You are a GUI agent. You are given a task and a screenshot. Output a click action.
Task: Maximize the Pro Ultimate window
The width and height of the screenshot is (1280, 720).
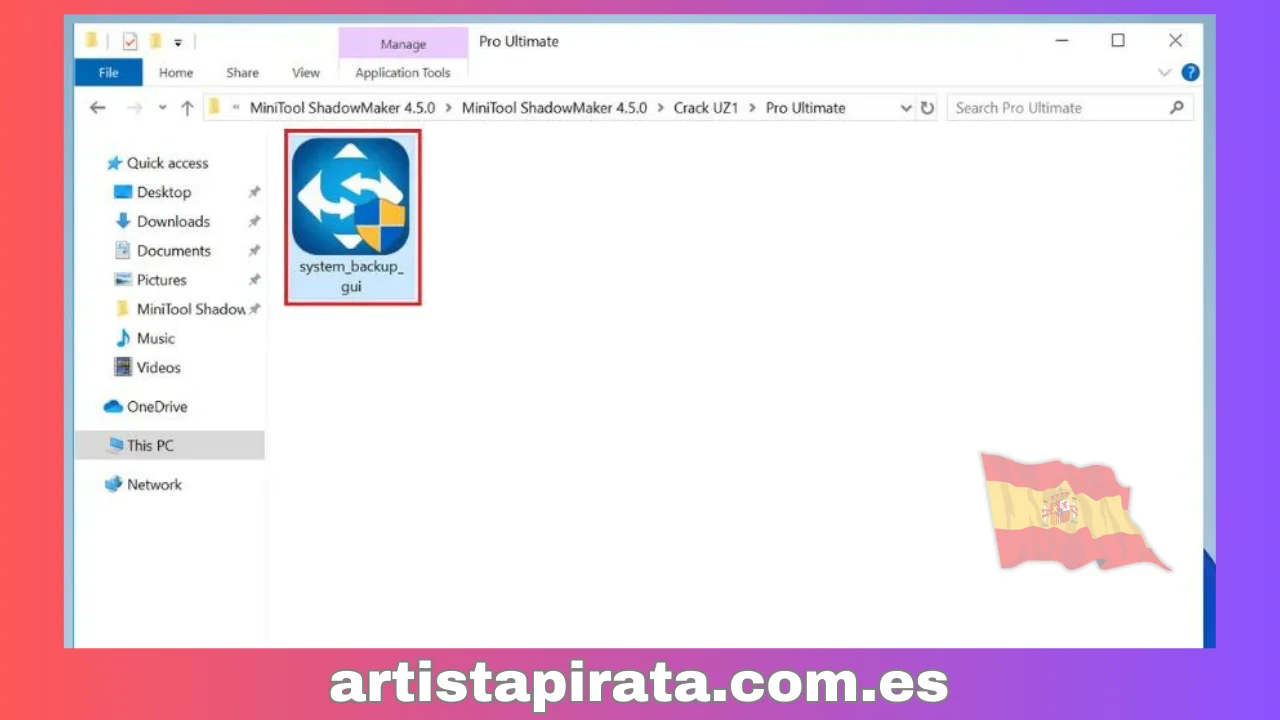point(1118,41)
